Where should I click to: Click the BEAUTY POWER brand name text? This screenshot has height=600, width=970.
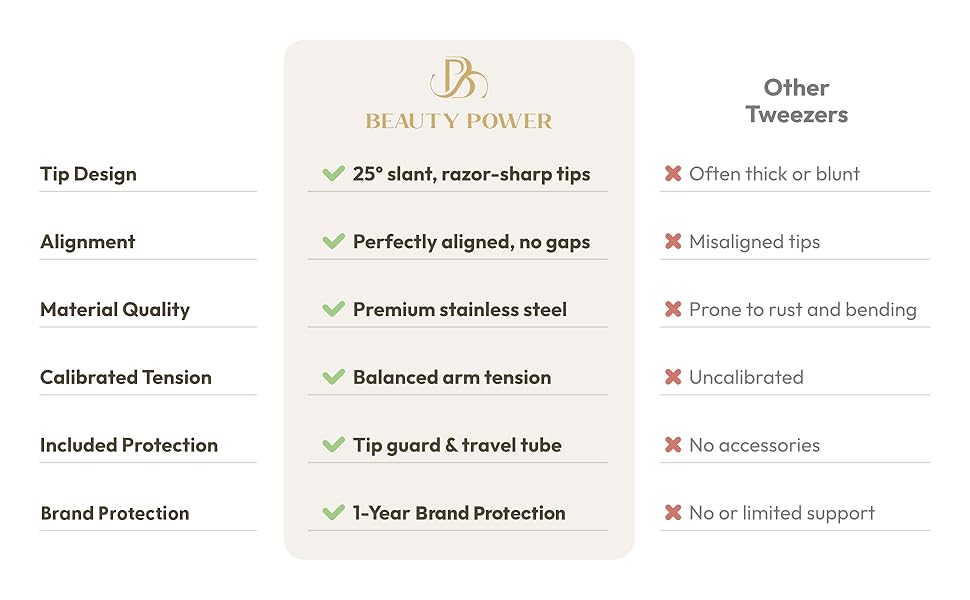point(459,122)
